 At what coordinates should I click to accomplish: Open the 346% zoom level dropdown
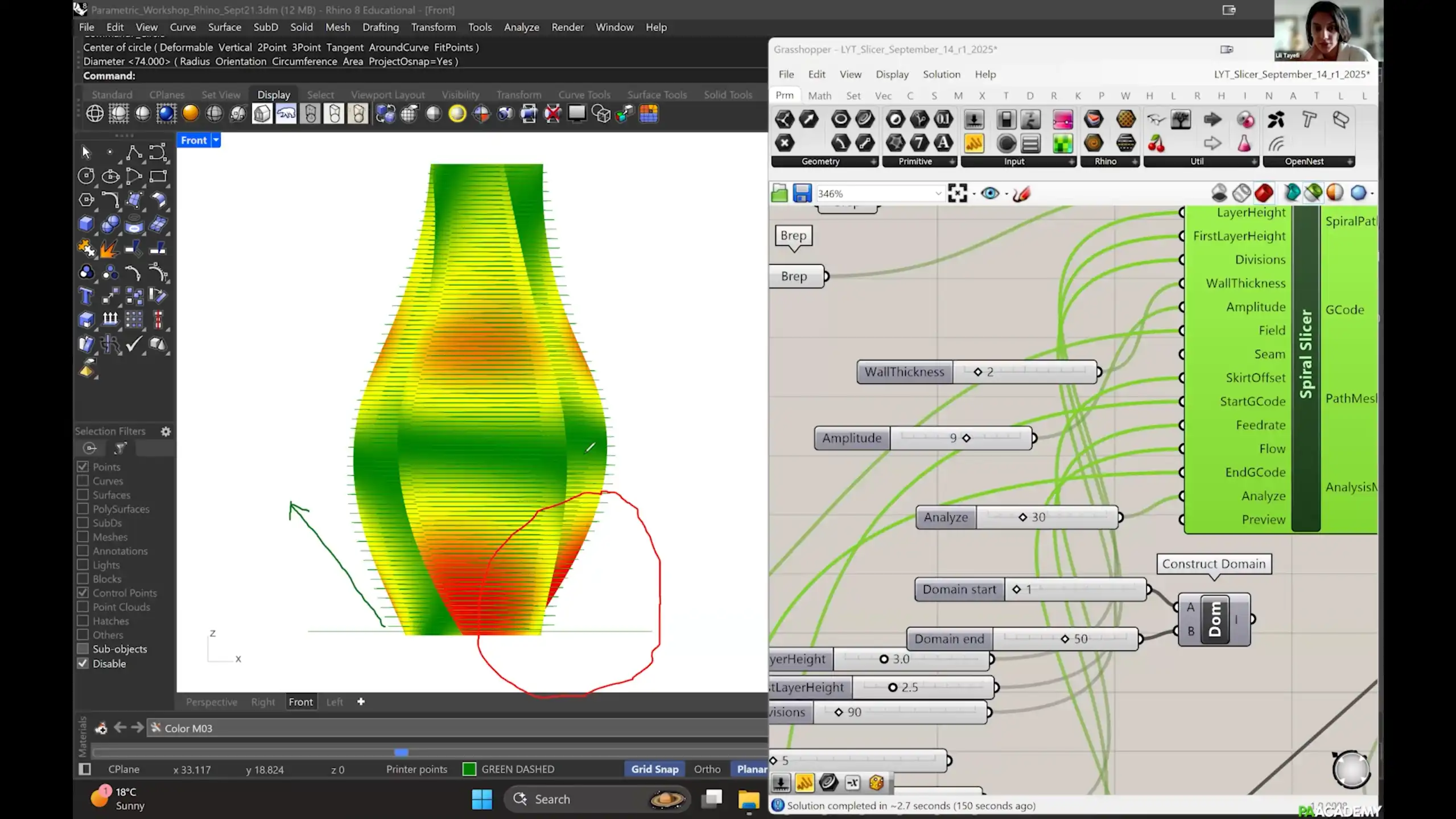point(938,194)
